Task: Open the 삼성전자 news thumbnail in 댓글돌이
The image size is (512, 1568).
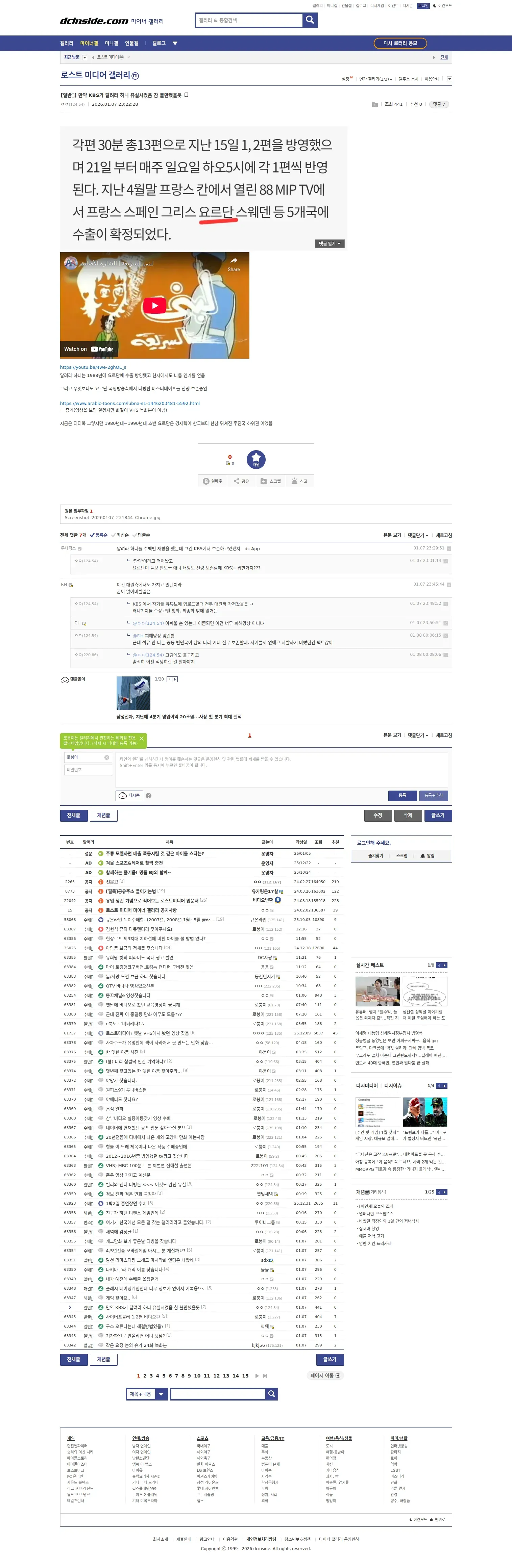Action: pos(133,693)
